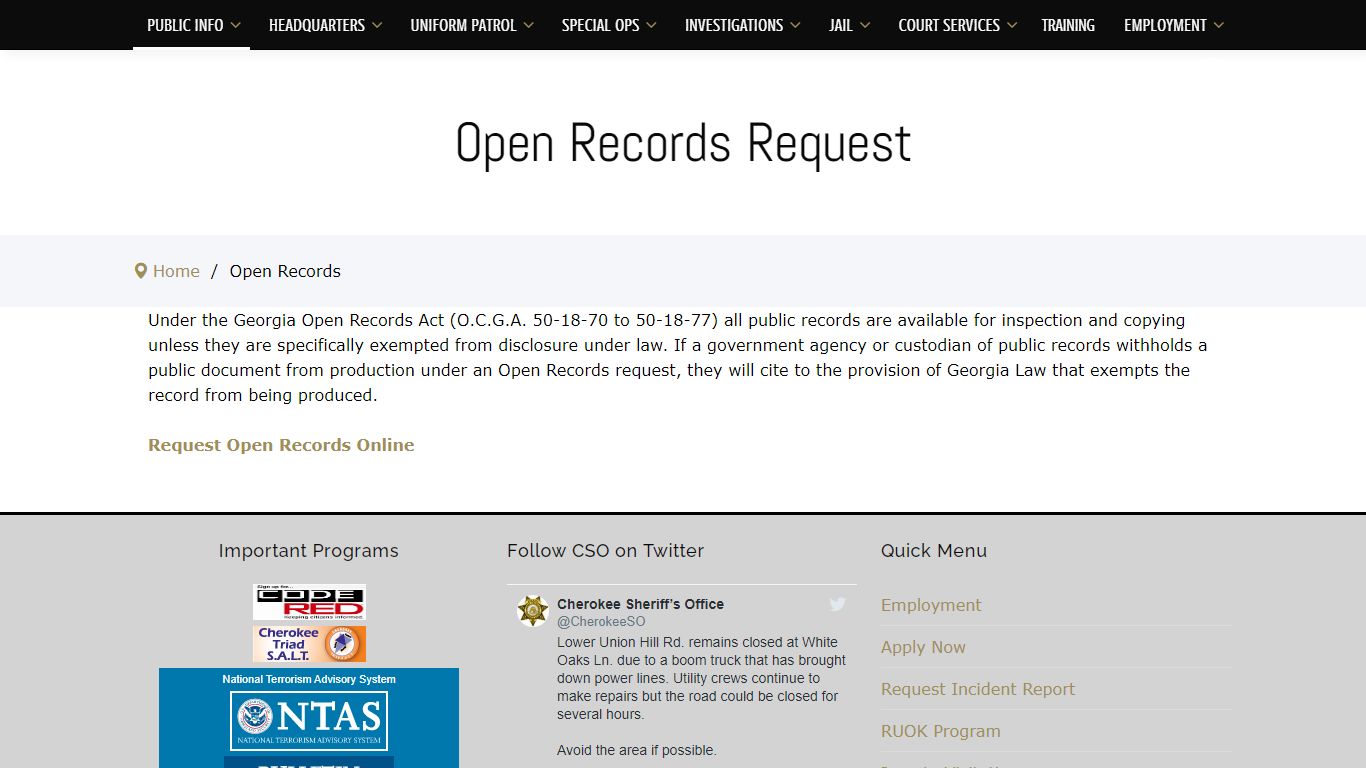This screenshot has width=1366, height=768.
Task: Click the Open Records Request heading
Action: 683,143
